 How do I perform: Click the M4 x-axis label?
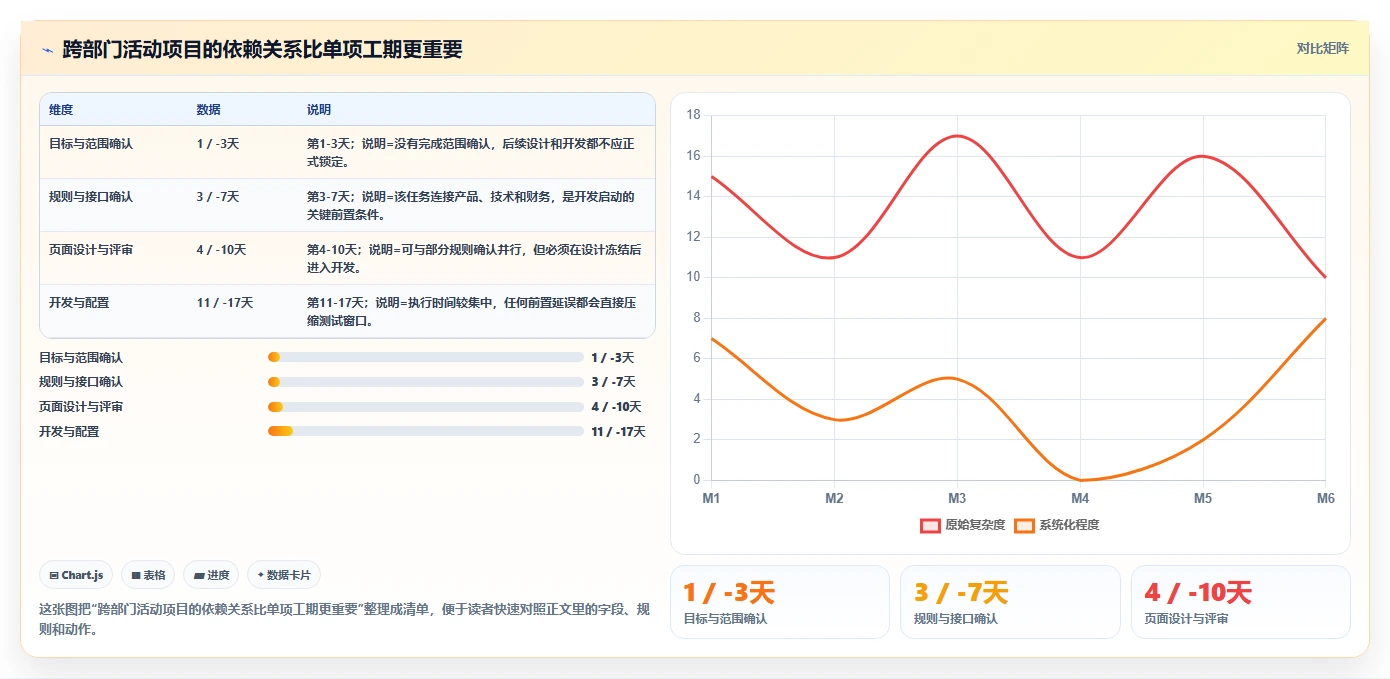1080,498
